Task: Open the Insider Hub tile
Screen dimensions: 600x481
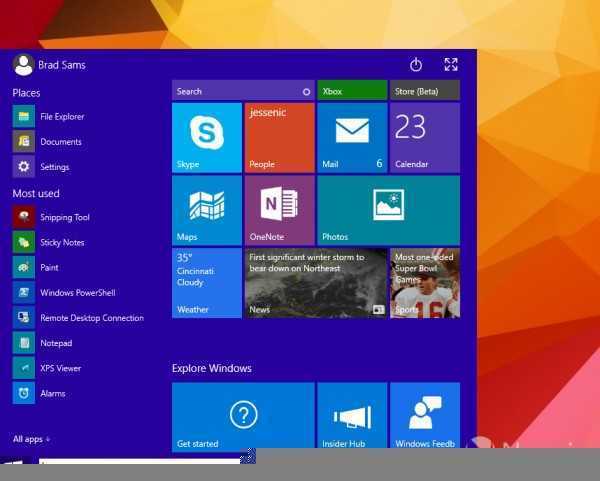Action: (352, 416)
